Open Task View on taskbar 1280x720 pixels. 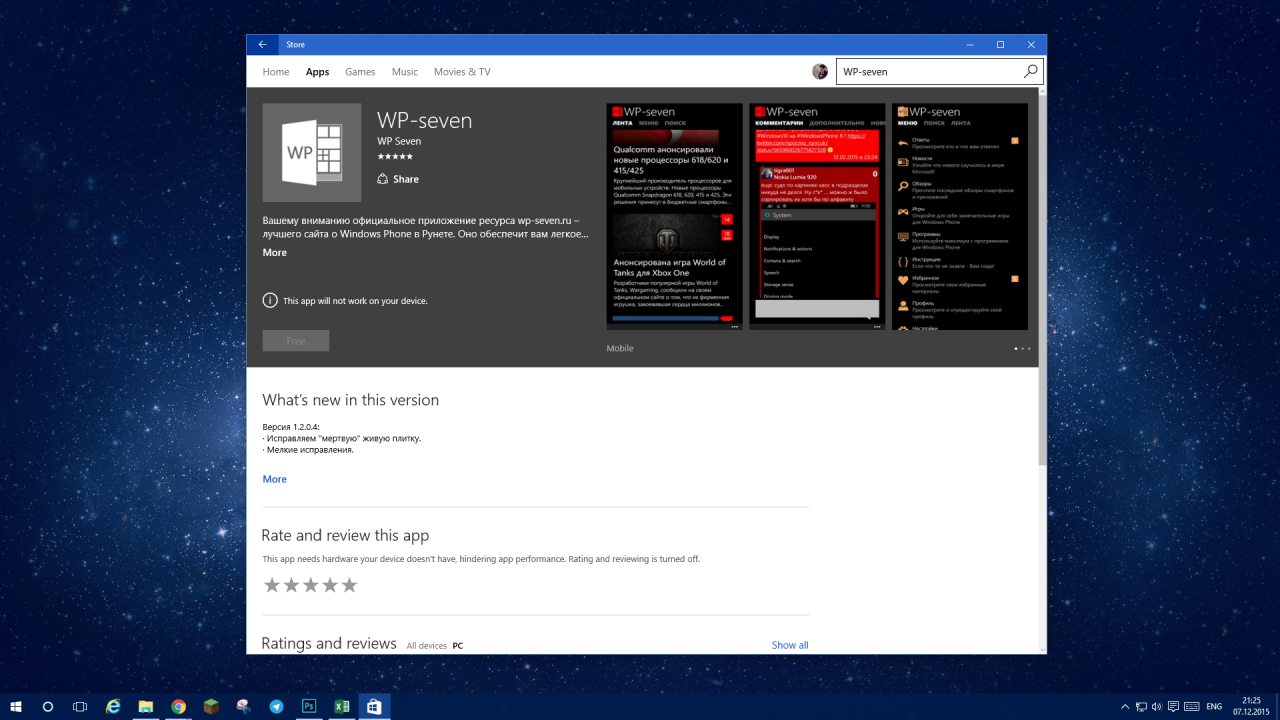pos(80,707)
